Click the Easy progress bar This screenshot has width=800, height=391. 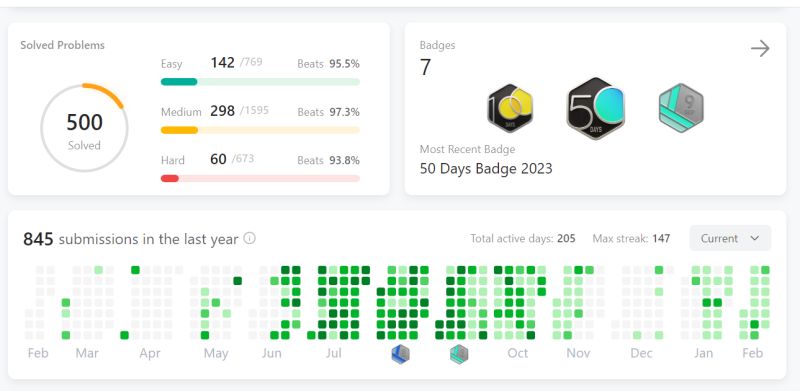click(x=260, y=82)
